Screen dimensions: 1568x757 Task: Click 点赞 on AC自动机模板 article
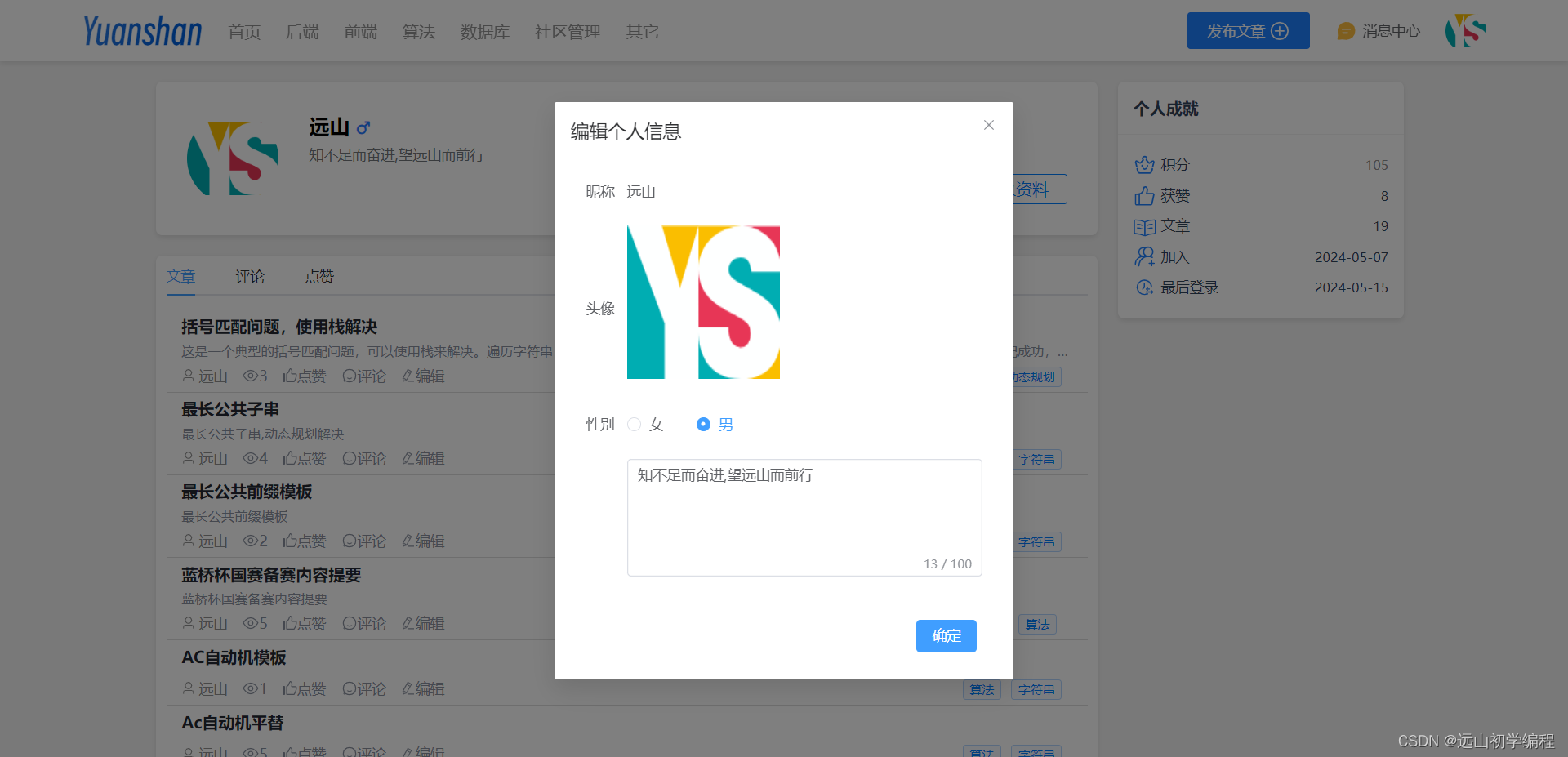305,688
